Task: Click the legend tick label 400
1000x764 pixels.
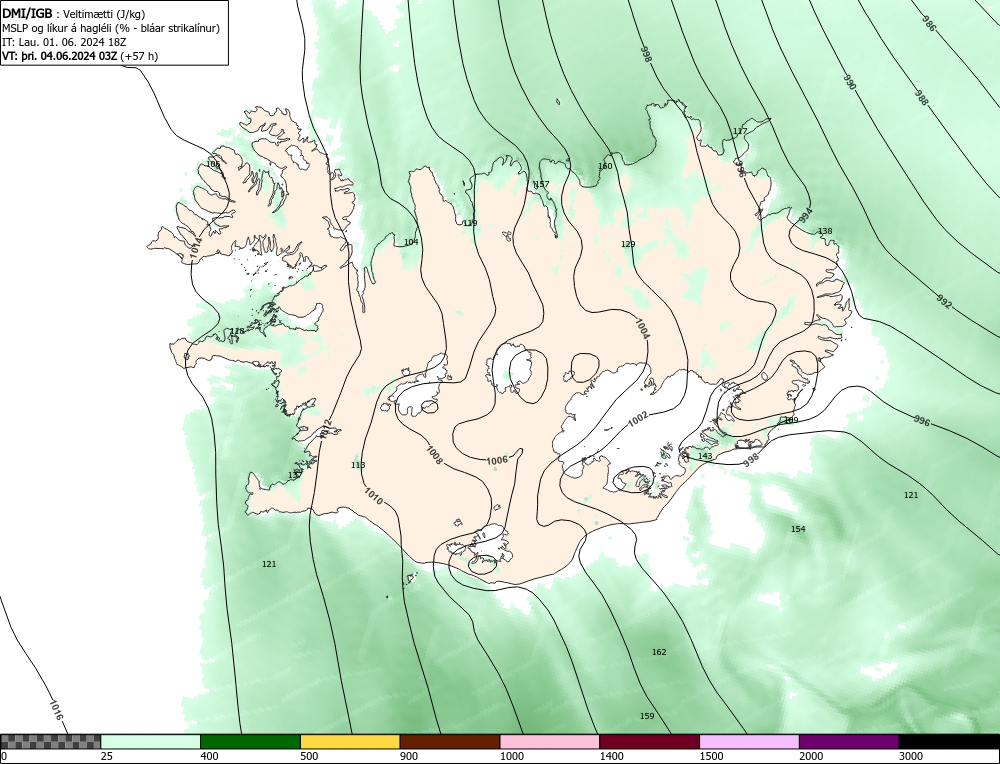Action: [x=209, y=756]
